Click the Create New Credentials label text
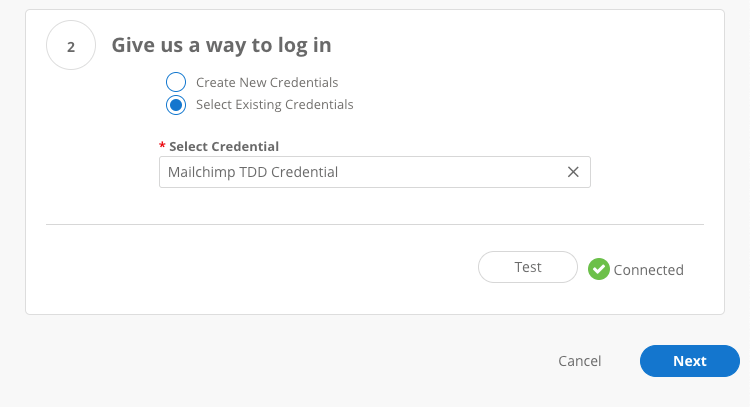 click(267, 82)
